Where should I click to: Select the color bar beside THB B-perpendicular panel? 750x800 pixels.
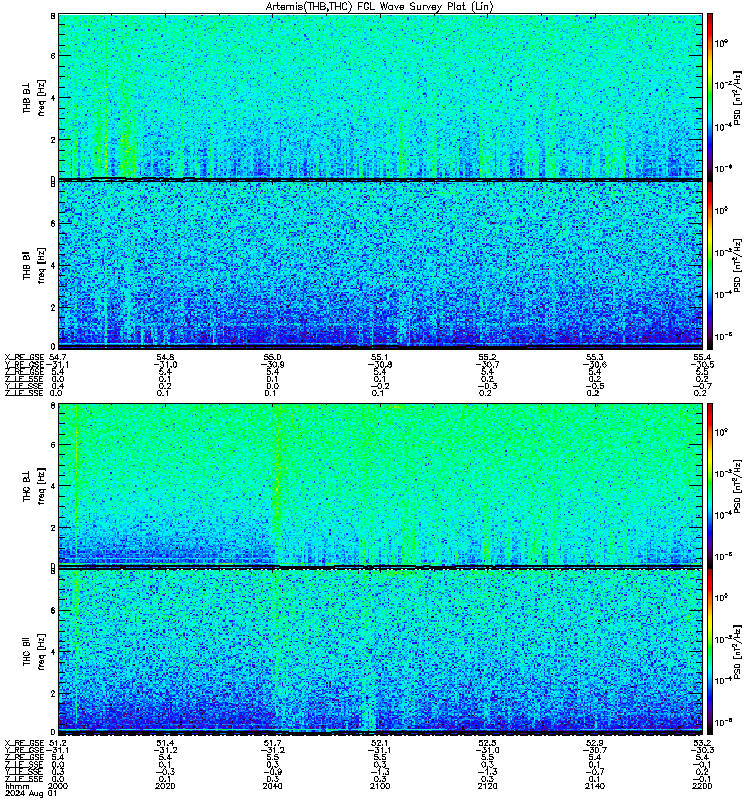tap(709, 96)
